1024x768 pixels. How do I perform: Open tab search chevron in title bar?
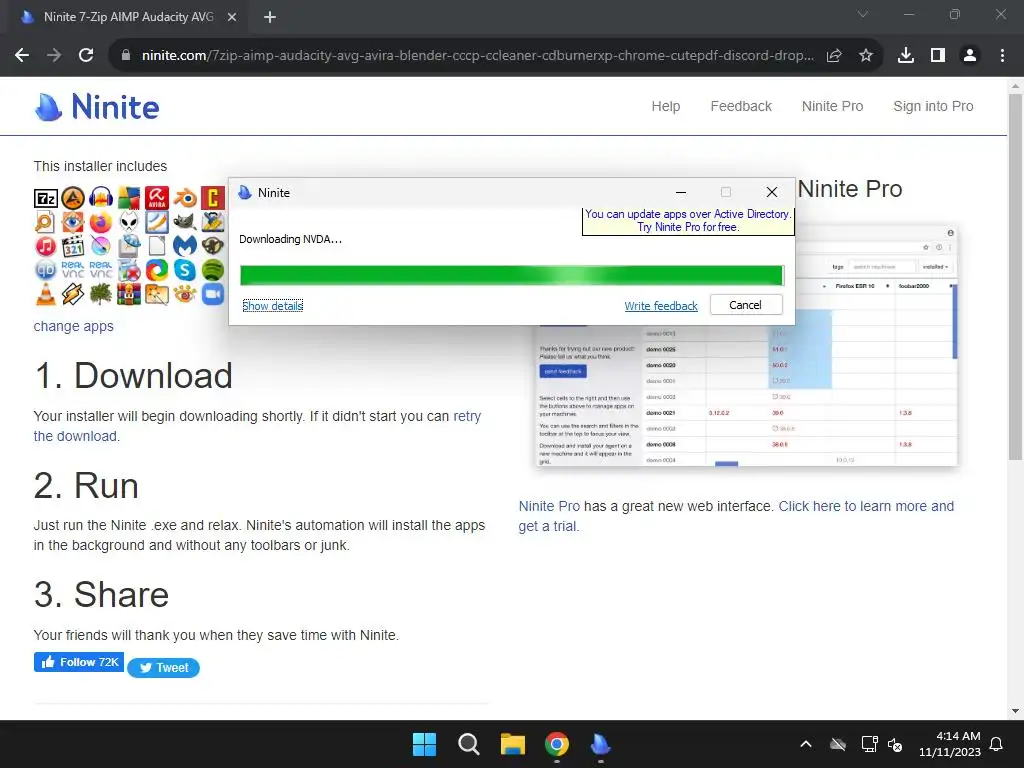[x=863, y=14]
